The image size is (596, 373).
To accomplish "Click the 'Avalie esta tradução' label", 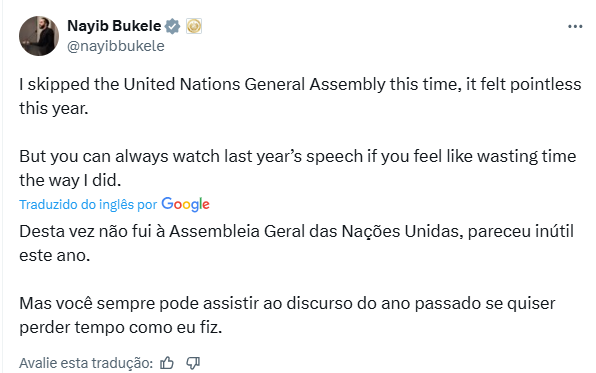I will coord(86,363).
